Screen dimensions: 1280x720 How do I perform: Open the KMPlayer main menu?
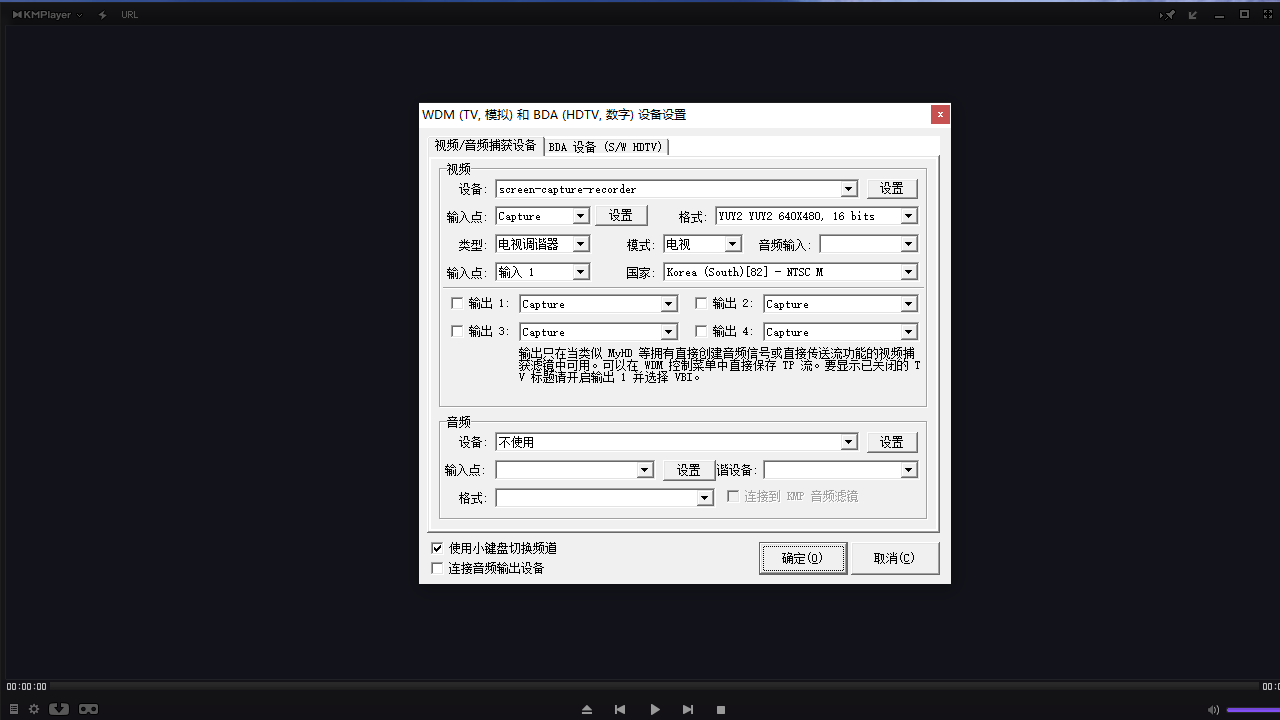(x=43, y=14)
